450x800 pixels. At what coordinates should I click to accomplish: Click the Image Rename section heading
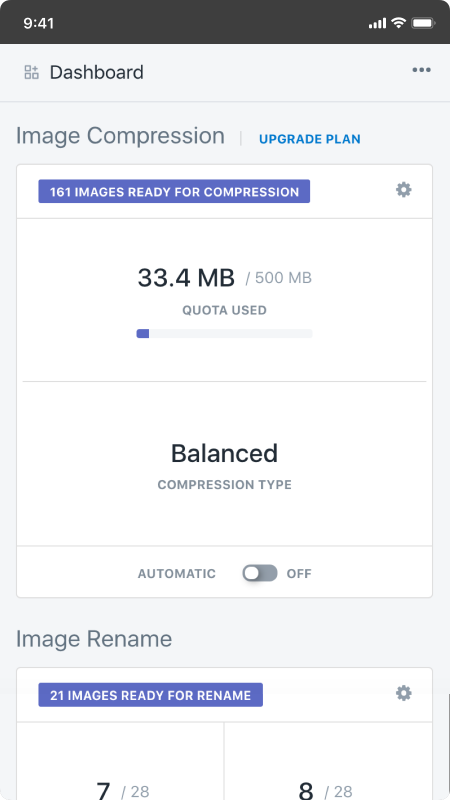[94, 639]
